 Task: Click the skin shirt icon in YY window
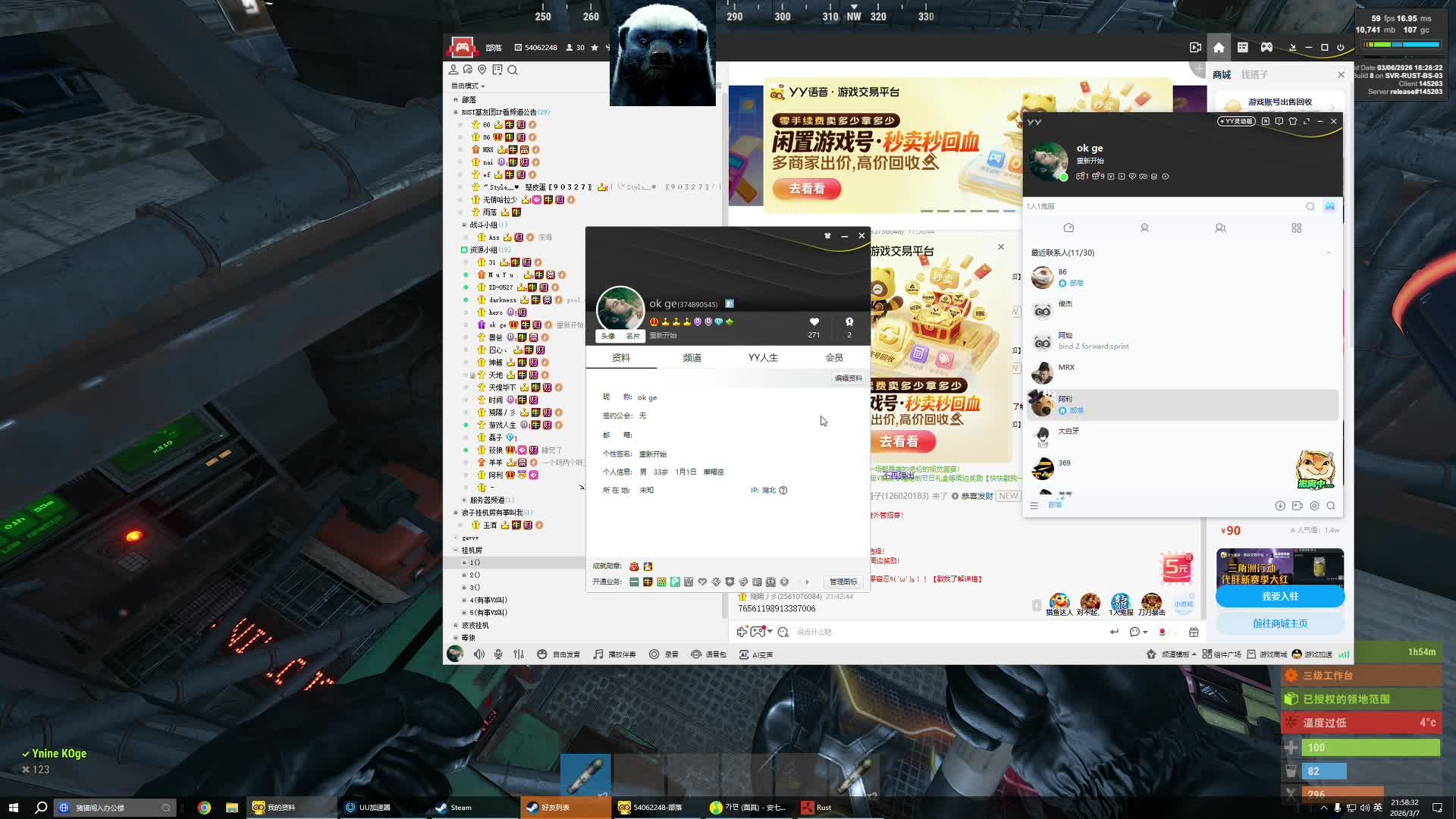pyautogui.click(x=1293, y=121)
